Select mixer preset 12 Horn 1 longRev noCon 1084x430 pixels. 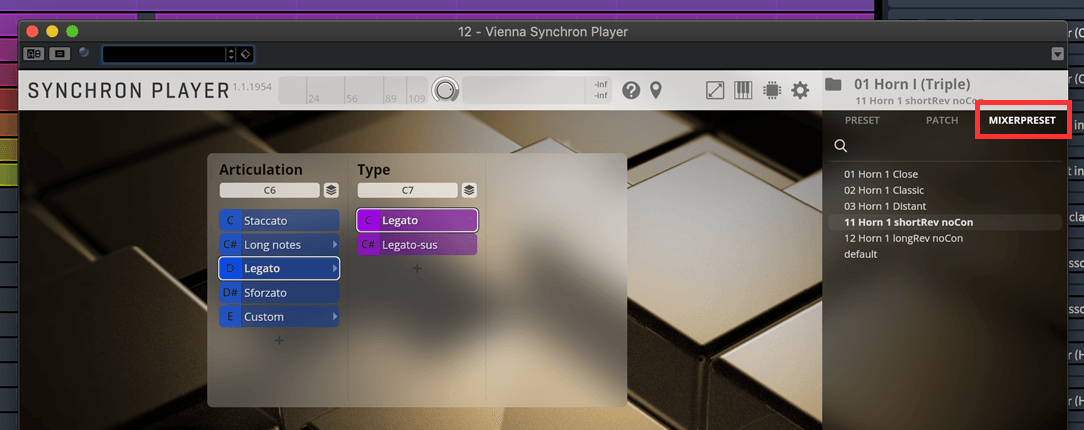pyautogui.click(x=944, y=238)
